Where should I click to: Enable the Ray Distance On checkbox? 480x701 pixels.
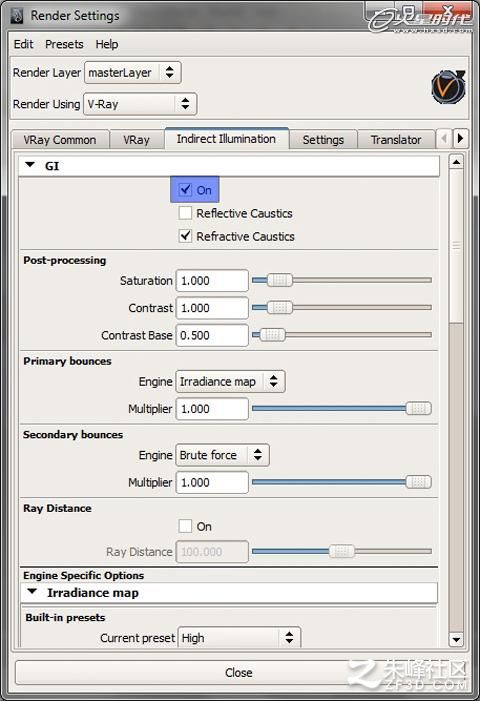185,526
